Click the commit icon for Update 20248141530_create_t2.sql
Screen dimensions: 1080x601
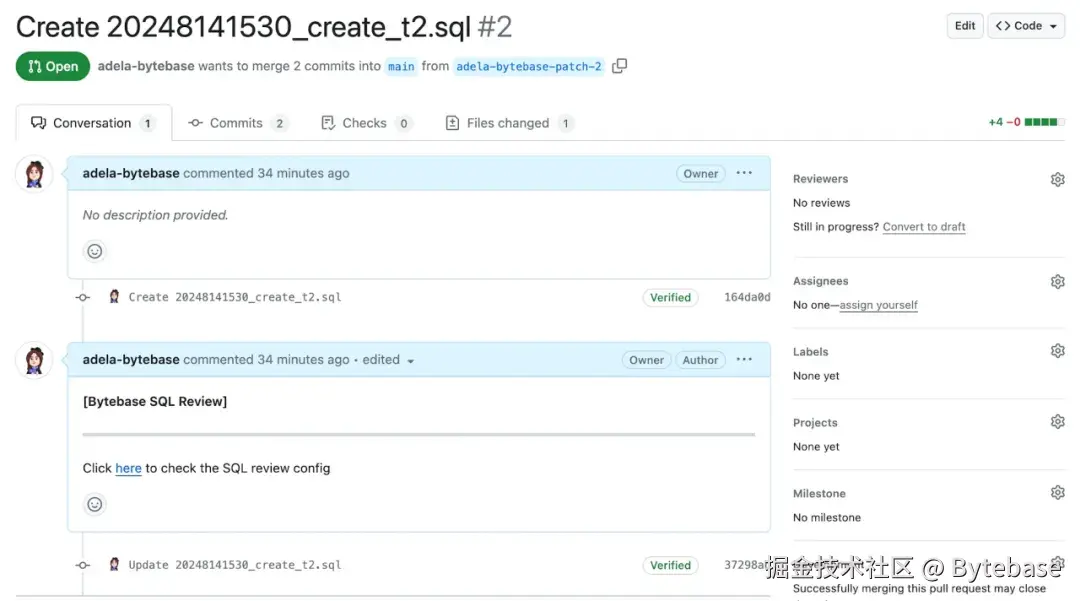[83, 565]
